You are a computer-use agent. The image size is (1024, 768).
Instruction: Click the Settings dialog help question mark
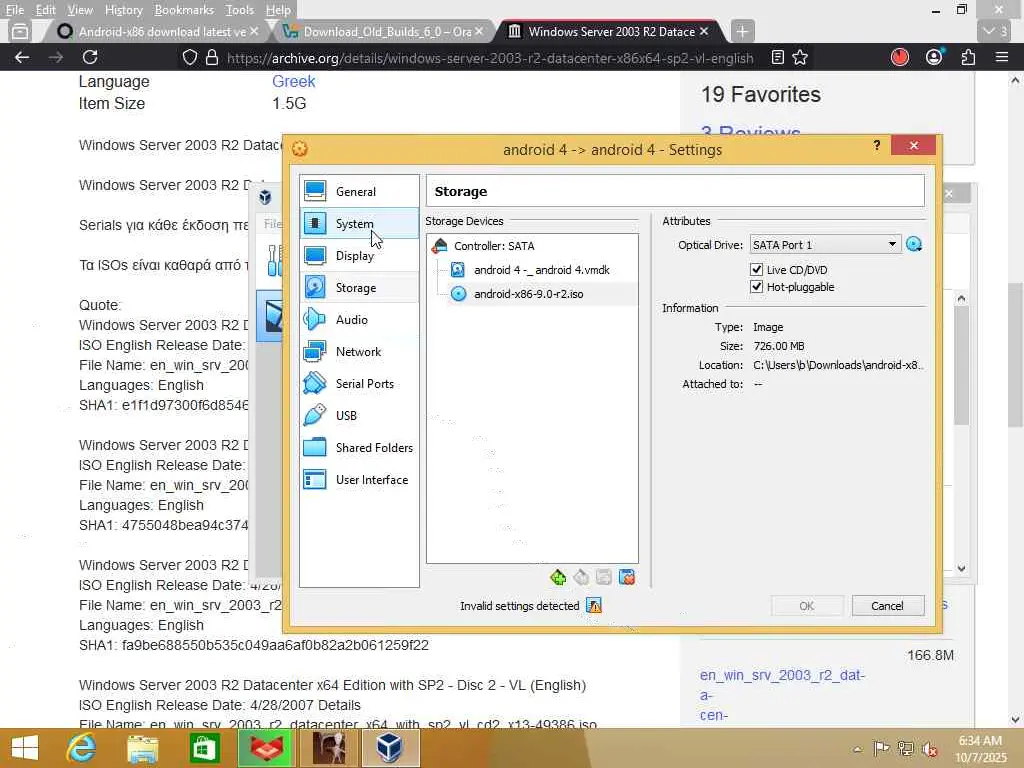click(x=876, y=145)
